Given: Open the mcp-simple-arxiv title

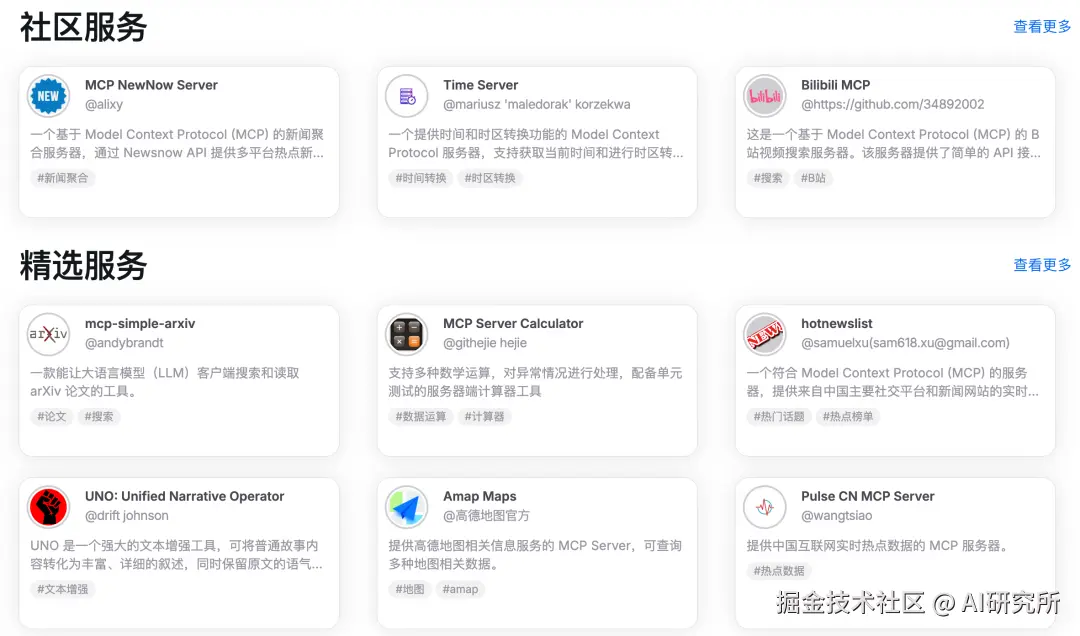Looking at the screenshot, I should tap(140, 323).
